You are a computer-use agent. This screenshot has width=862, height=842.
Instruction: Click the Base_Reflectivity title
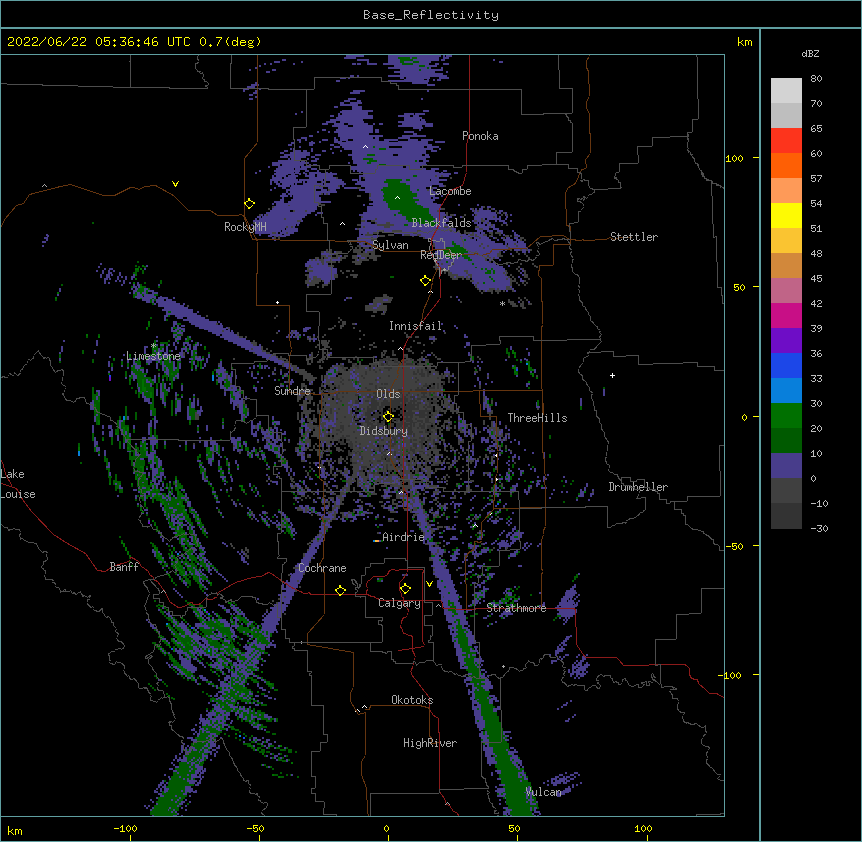click(431, 15)
